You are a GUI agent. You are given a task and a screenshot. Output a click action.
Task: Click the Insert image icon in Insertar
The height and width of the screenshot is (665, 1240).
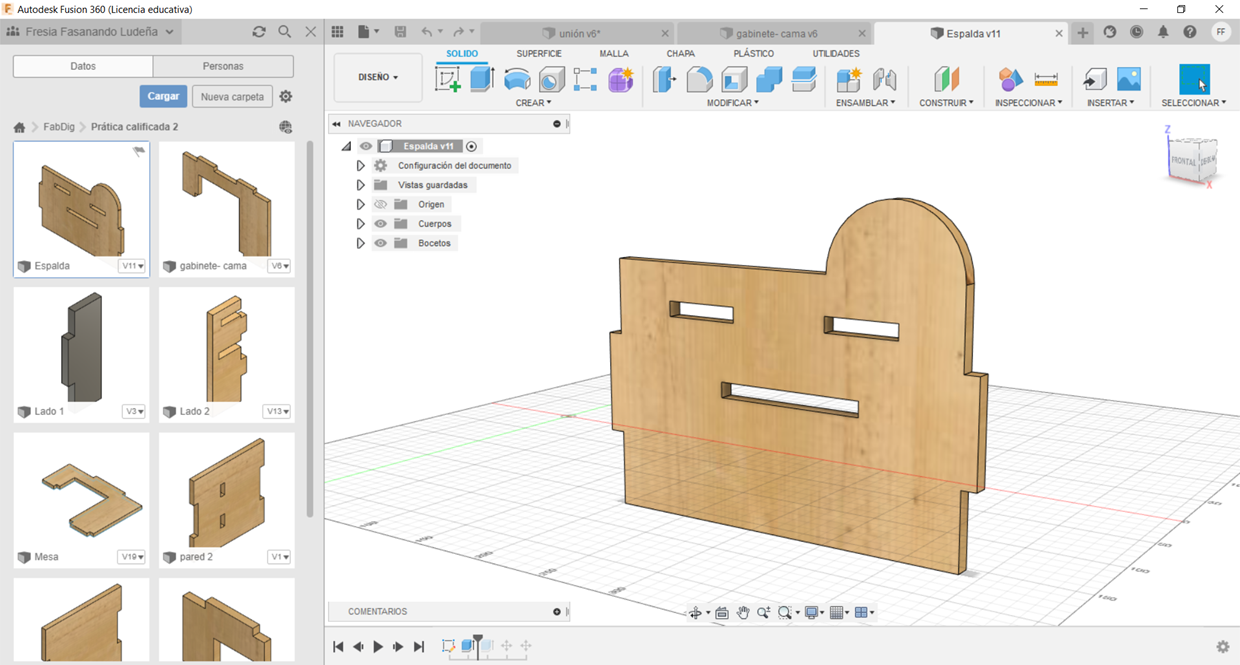tap(1128, 80)
